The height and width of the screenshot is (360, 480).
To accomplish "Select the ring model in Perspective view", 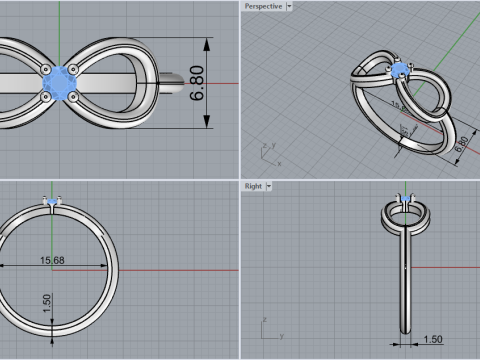I will [403, 103].
